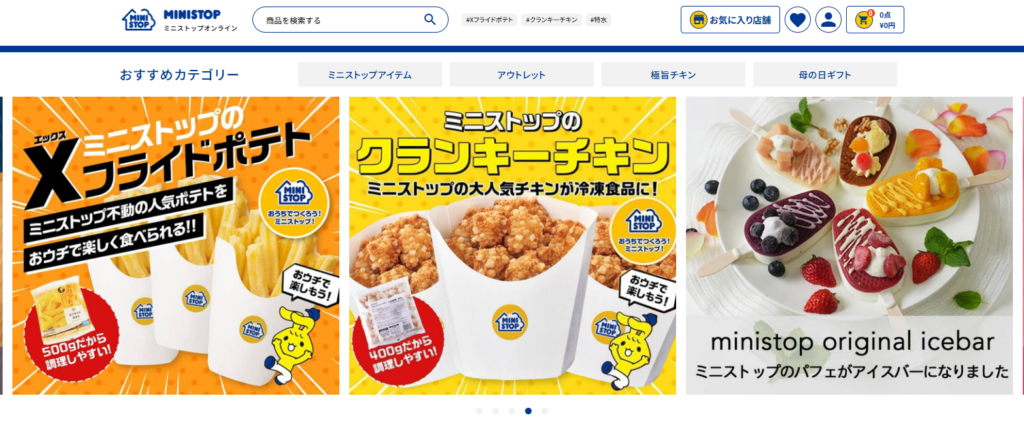Select the last carousel pagination dot
The height and width of the screenshot is (445, 1024).
pyautogui.click(x=545, y=411)
